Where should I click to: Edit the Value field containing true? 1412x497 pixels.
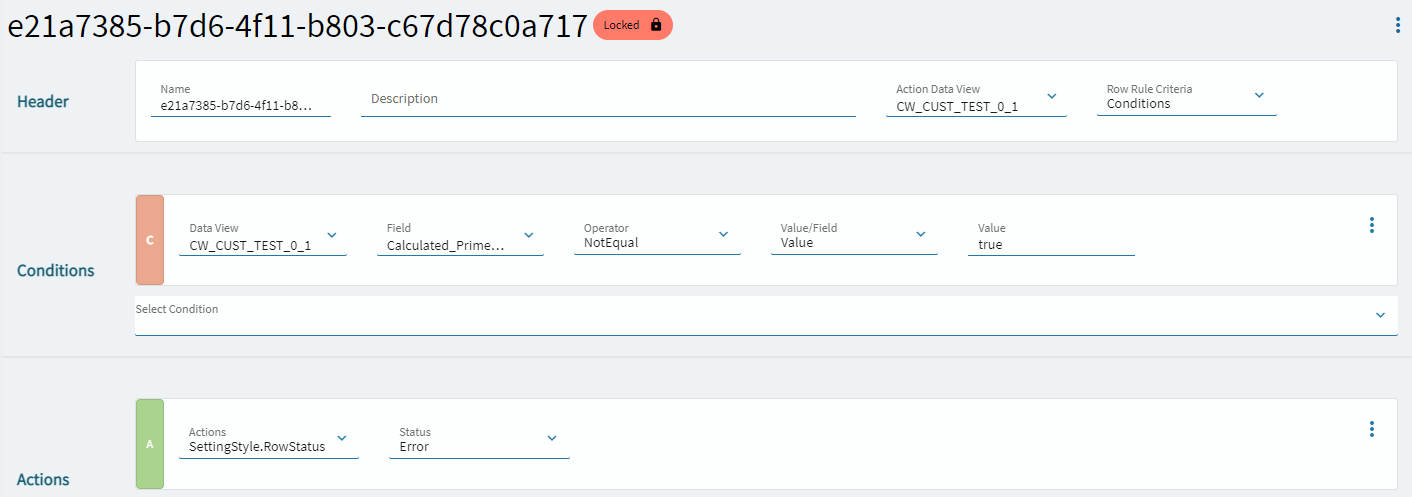click(1051, 237)
